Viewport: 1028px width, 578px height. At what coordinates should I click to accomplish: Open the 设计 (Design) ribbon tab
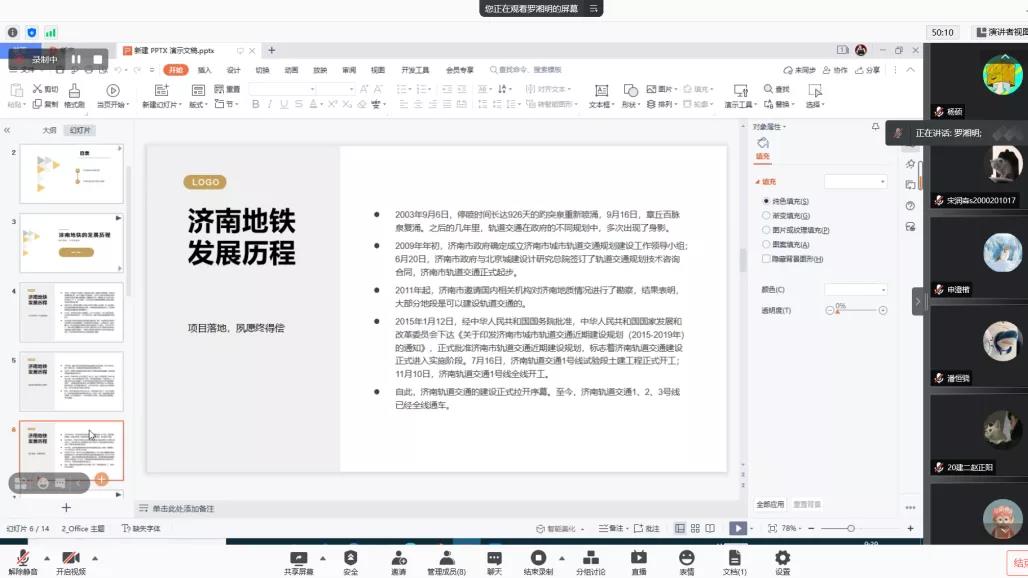pos(233,70)
